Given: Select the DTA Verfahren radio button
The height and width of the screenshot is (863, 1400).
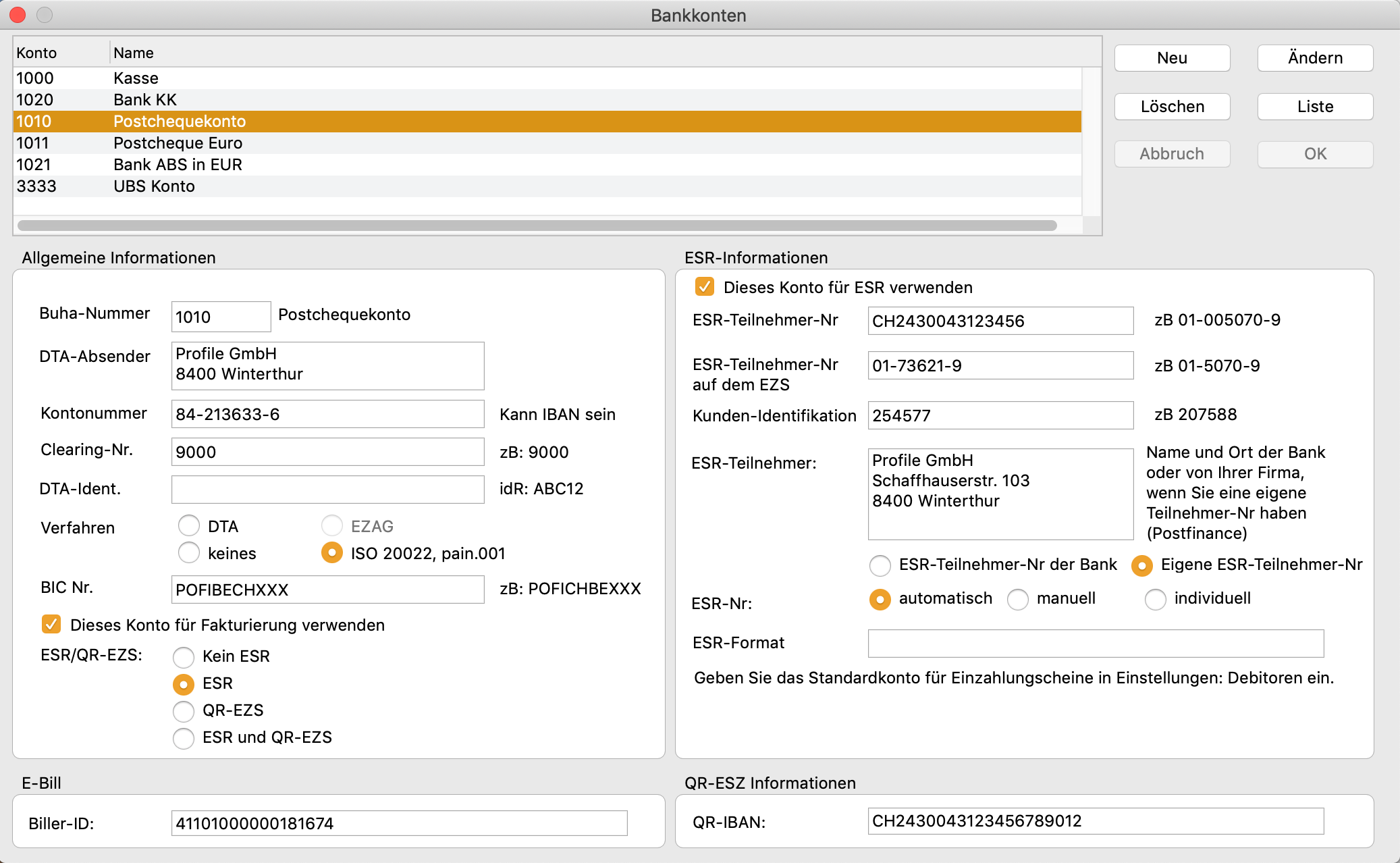Looking at the screenshot, I should coord(189,526).
